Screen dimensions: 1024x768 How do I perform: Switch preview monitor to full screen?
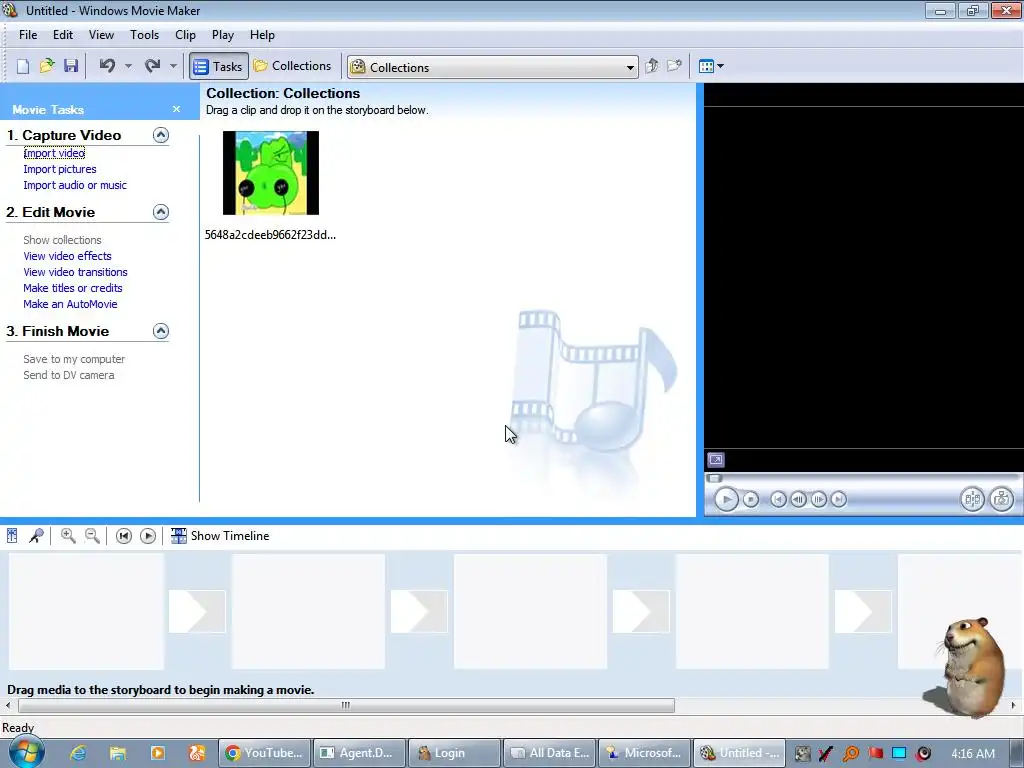[x=716, y=460]
